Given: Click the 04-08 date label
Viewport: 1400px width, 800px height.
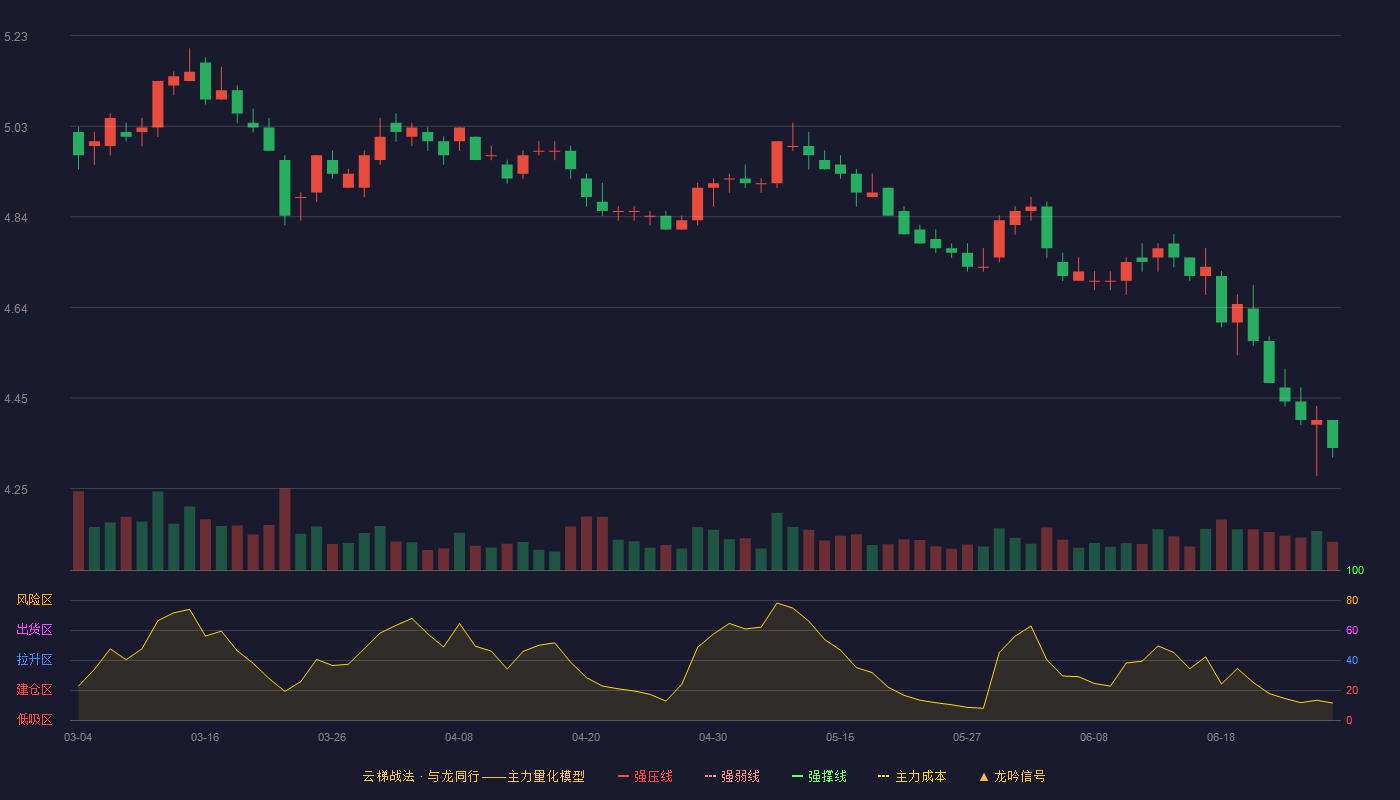Looking at the screenshot, I should [459, 737].
